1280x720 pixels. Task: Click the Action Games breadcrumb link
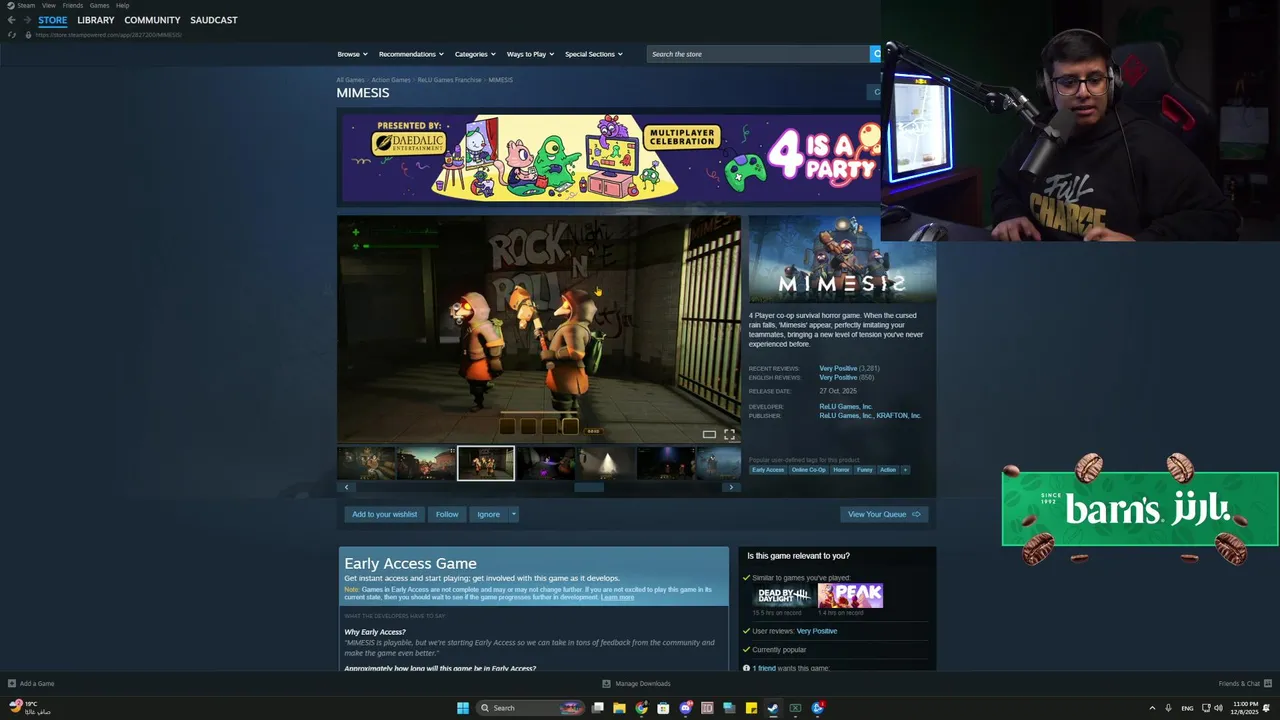[391, 80]
